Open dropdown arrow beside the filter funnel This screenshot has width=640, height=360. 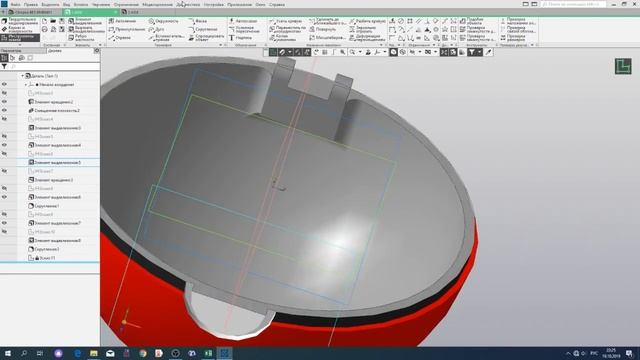(x=480, y=52)
